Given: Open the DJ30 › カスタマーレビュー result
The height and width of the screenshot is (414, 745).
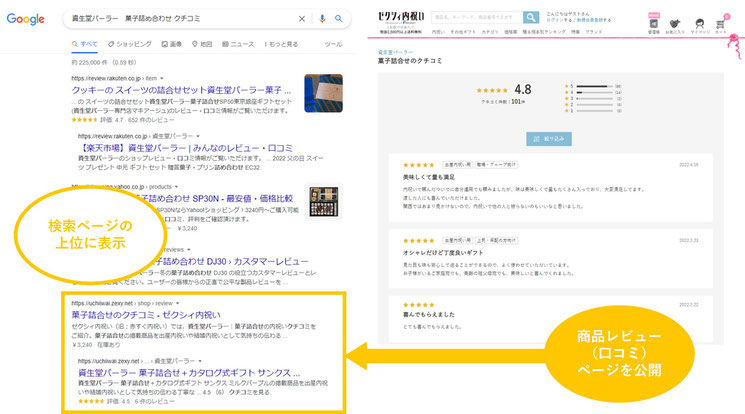Looking at the screenshot, I should click(x=231, y=261).
